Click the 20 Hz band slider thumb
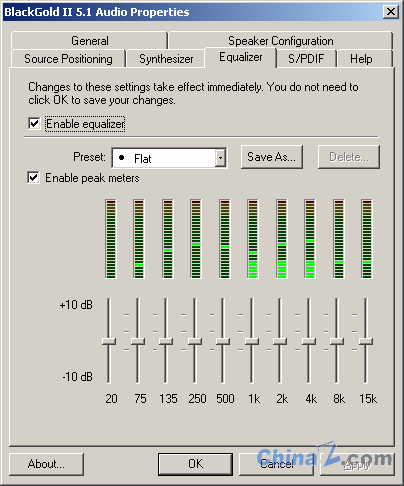 [109, 341]
